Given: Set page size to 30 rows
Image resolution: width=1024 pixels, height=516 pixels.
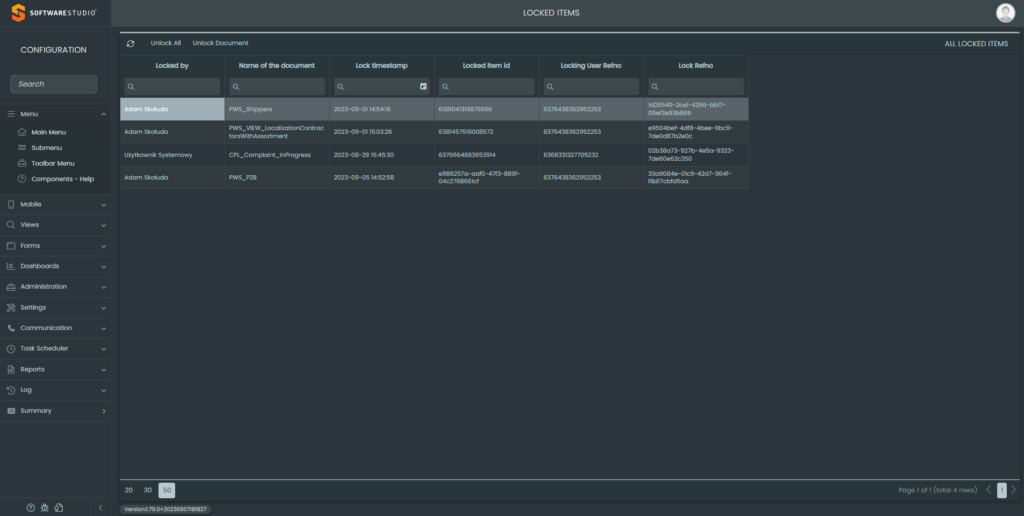Looking at the screenshot, I should coord(148,490).
